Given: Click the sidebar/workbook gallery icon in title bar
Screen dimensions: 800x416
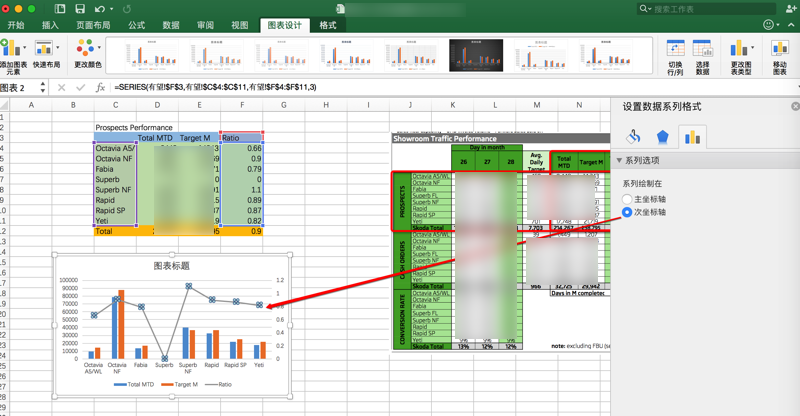Looking at the screenshot, I should tap(60, 9).
